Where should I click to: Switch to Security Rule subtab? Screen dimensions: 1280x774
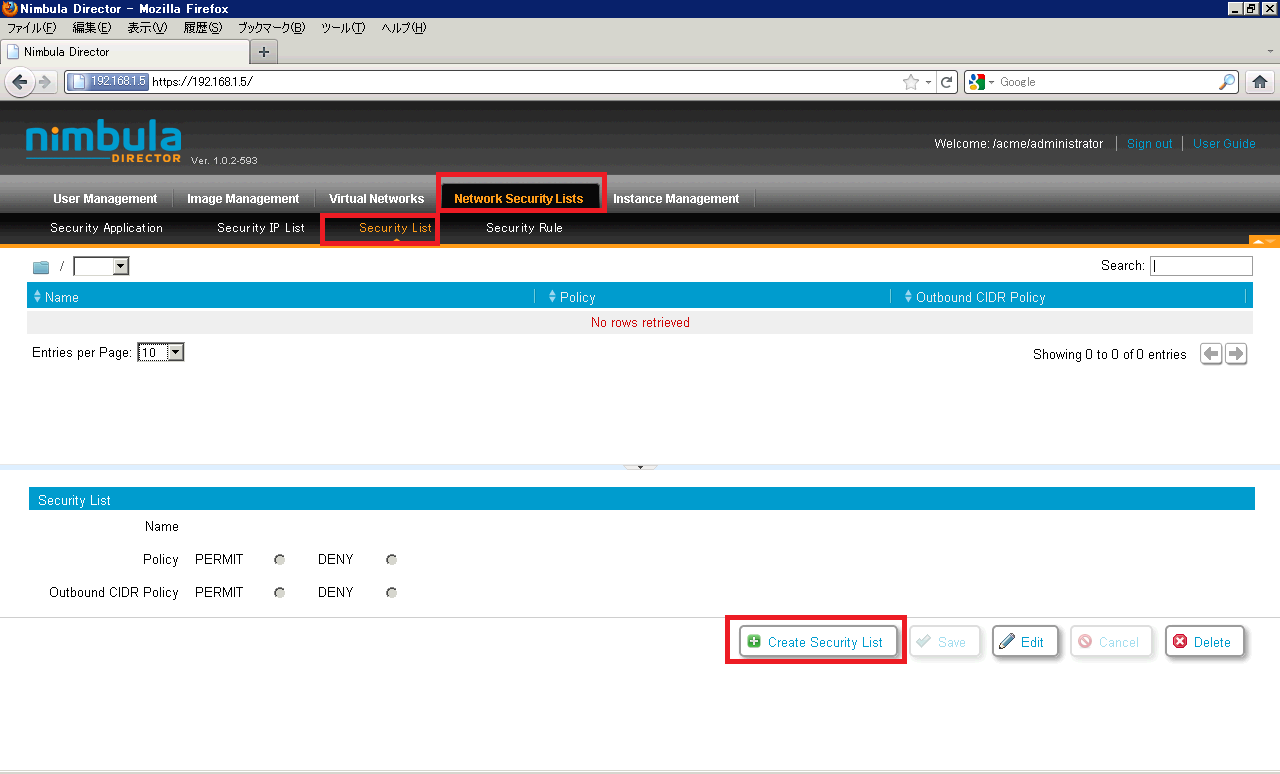[524, 228]
